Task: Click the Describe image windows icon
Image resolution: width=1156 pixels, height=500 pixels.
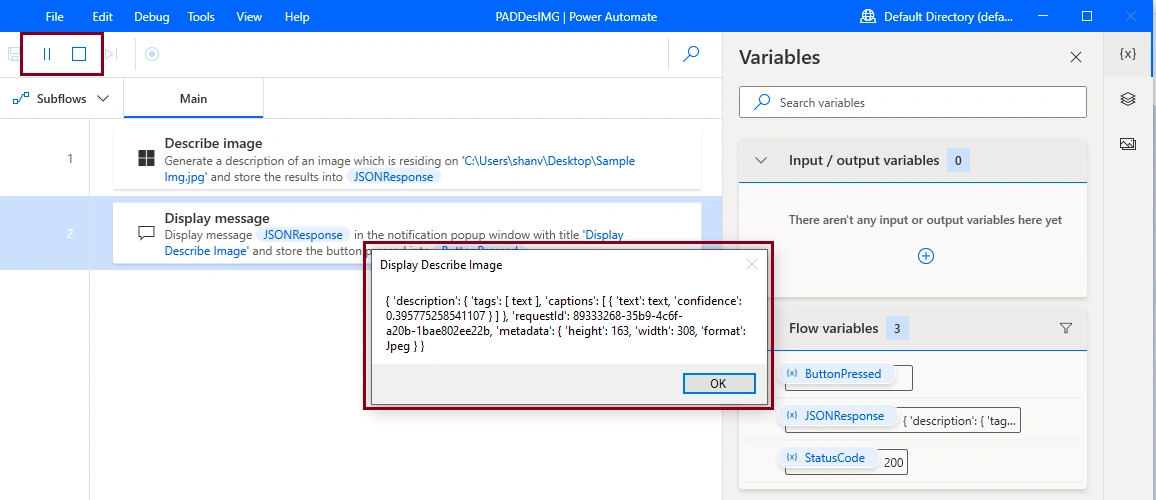Action: coord(147,159)
